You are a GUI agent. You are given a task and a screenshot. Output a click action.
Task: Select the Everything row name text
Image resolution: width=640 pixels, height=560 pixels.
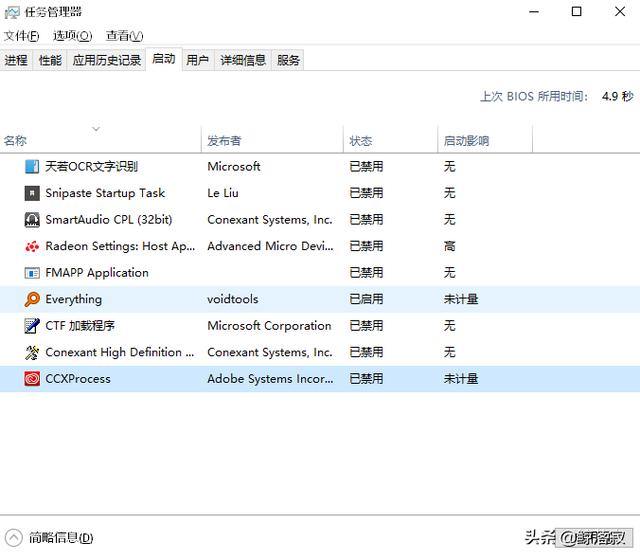coord(73,299)
